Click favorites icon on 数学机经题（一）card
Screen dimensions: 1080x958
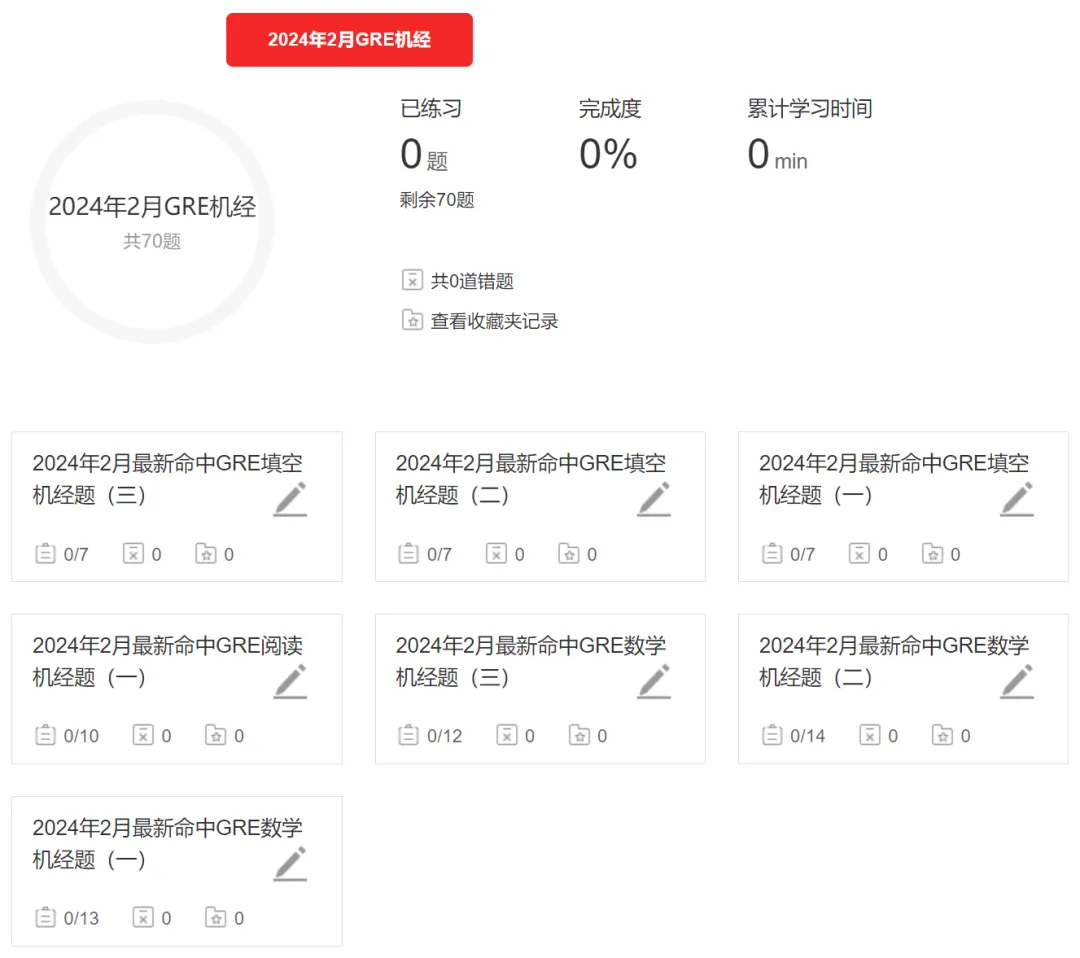(x=216, y=917)
